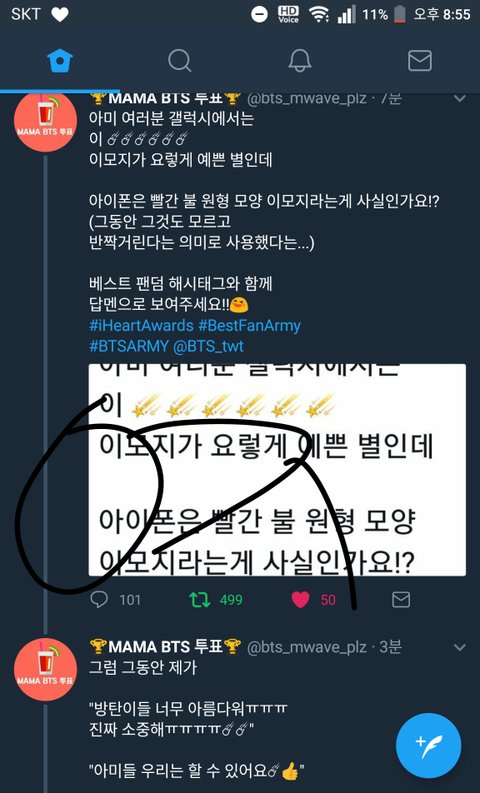The height and width of the screenshot is (793, 480).
Task: Unlike the tweet with 50 likes
Action: coord(300,600)
